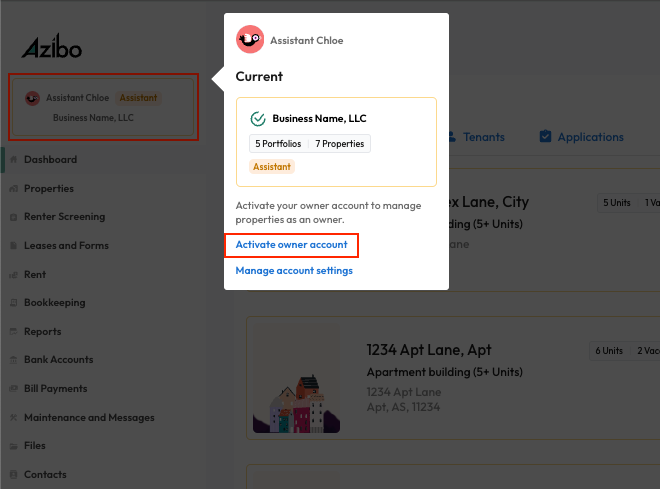660x489 pixels.
Task: Click the Renter Screening icon in sidebar
Action: (13, 217)
